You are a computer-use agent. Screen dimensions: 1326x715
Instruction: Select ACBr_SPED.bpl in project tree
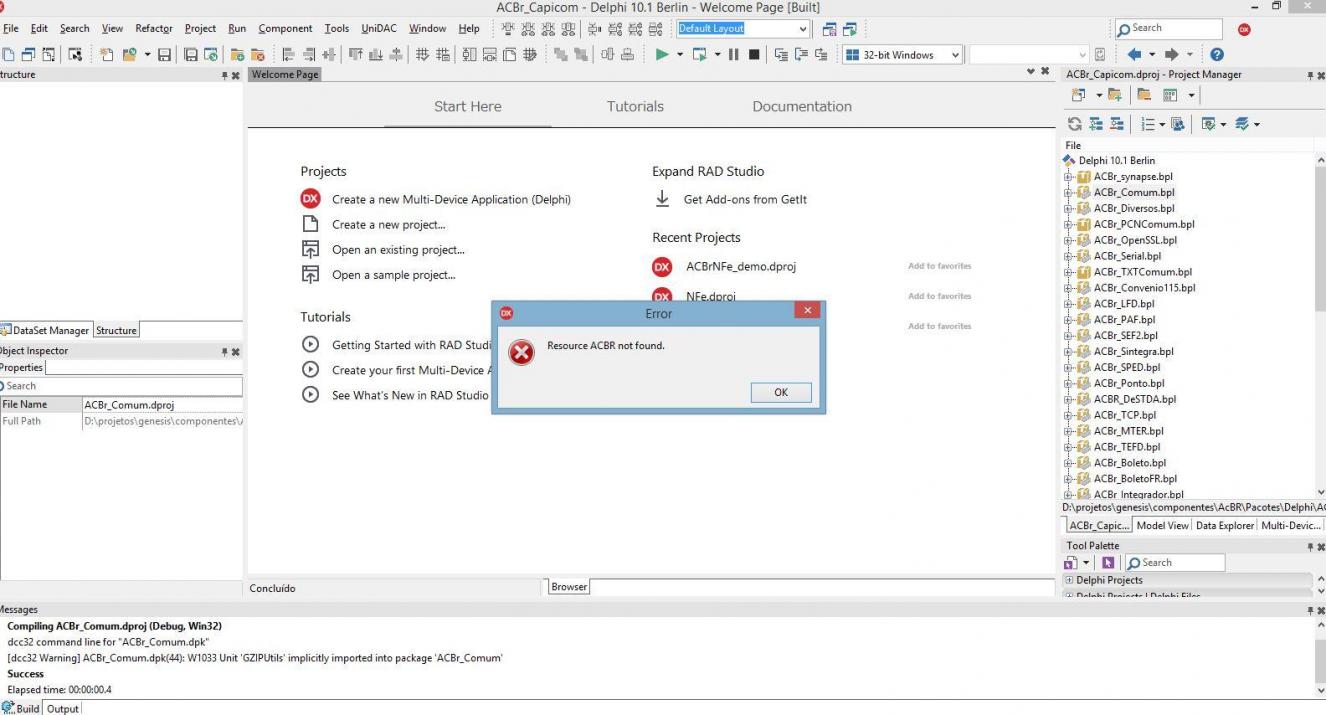[x=1127, y=367]
